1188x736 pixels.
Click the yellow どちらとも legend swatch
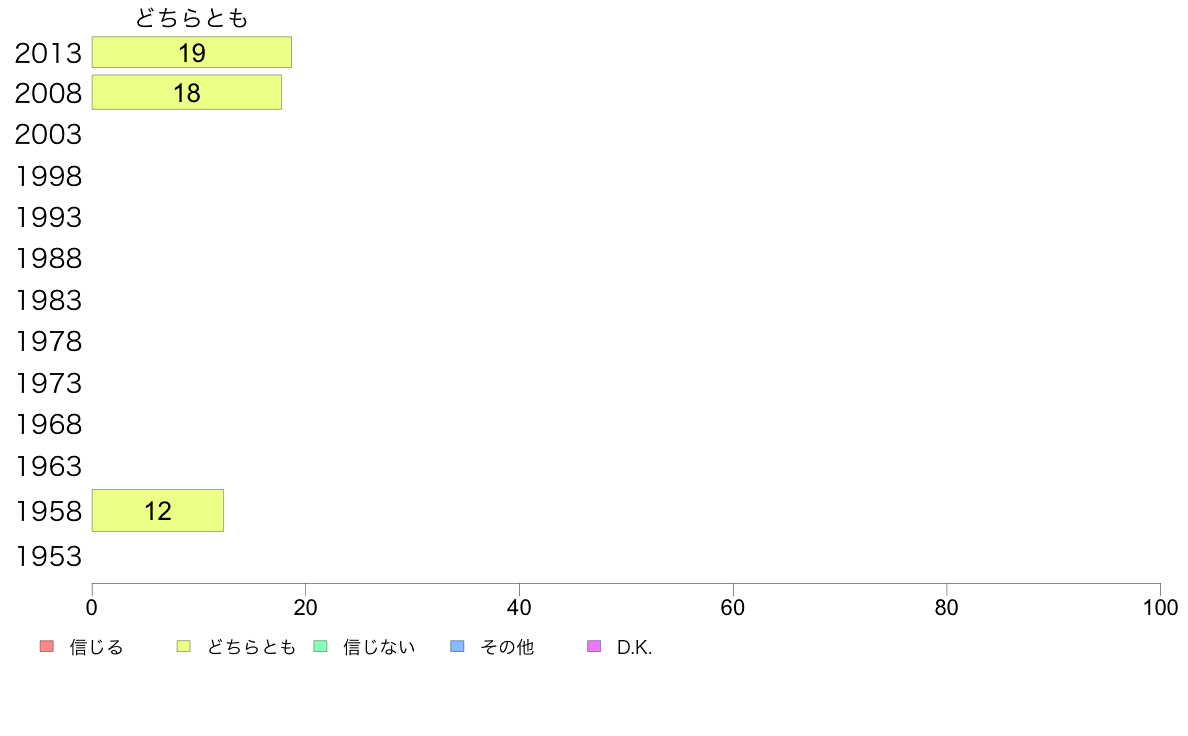coord(183,647)
